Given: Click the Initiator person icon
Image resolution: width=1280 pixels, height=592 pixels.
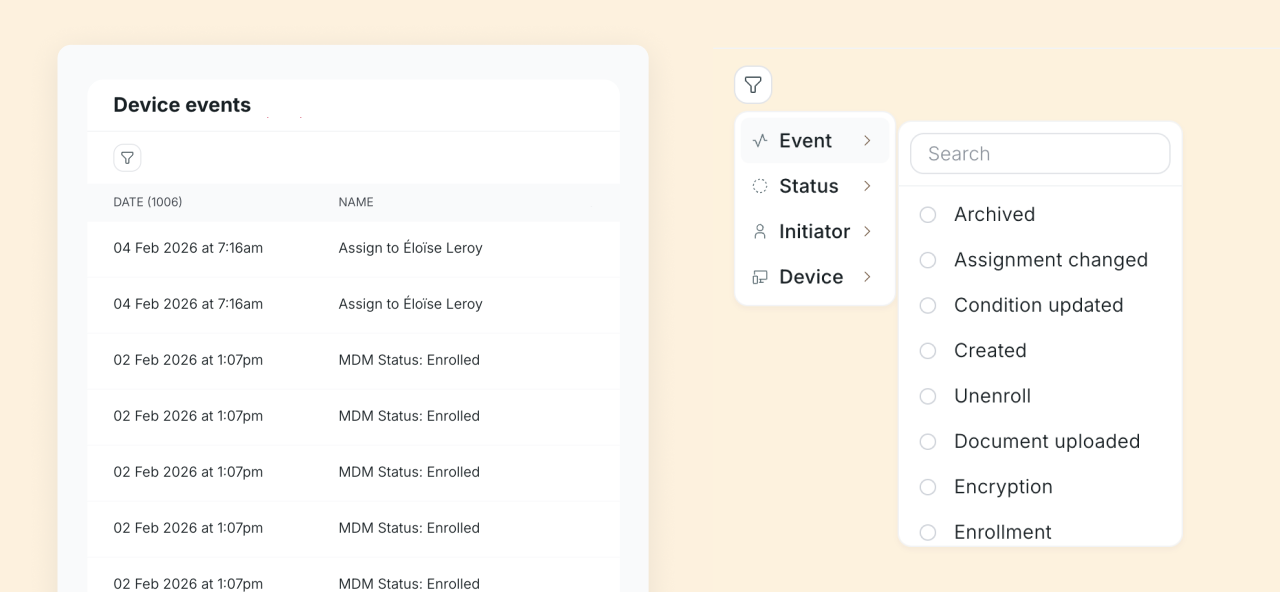Looking at the screenshot, I should [x=760, y=232].
